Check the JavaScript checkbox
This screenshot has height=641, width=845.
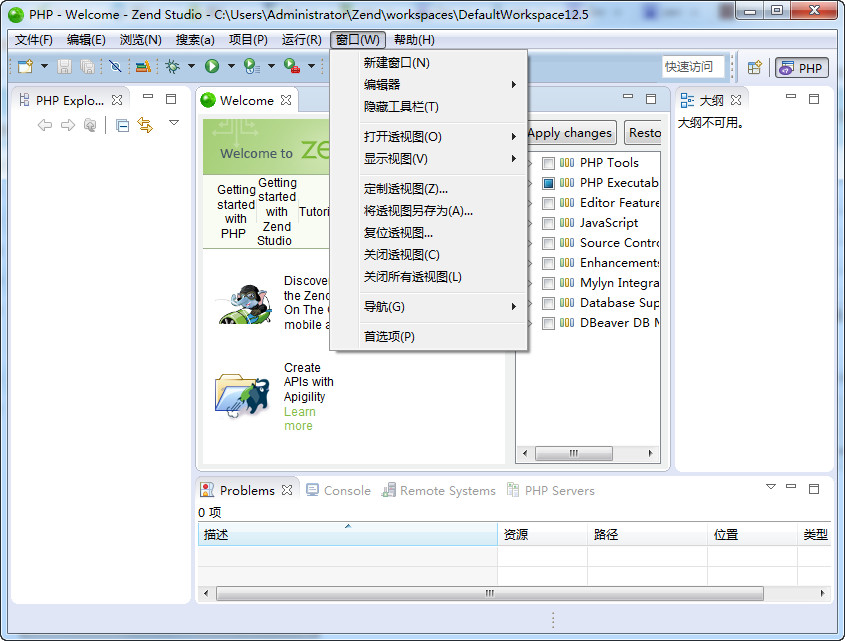[548, 223]
